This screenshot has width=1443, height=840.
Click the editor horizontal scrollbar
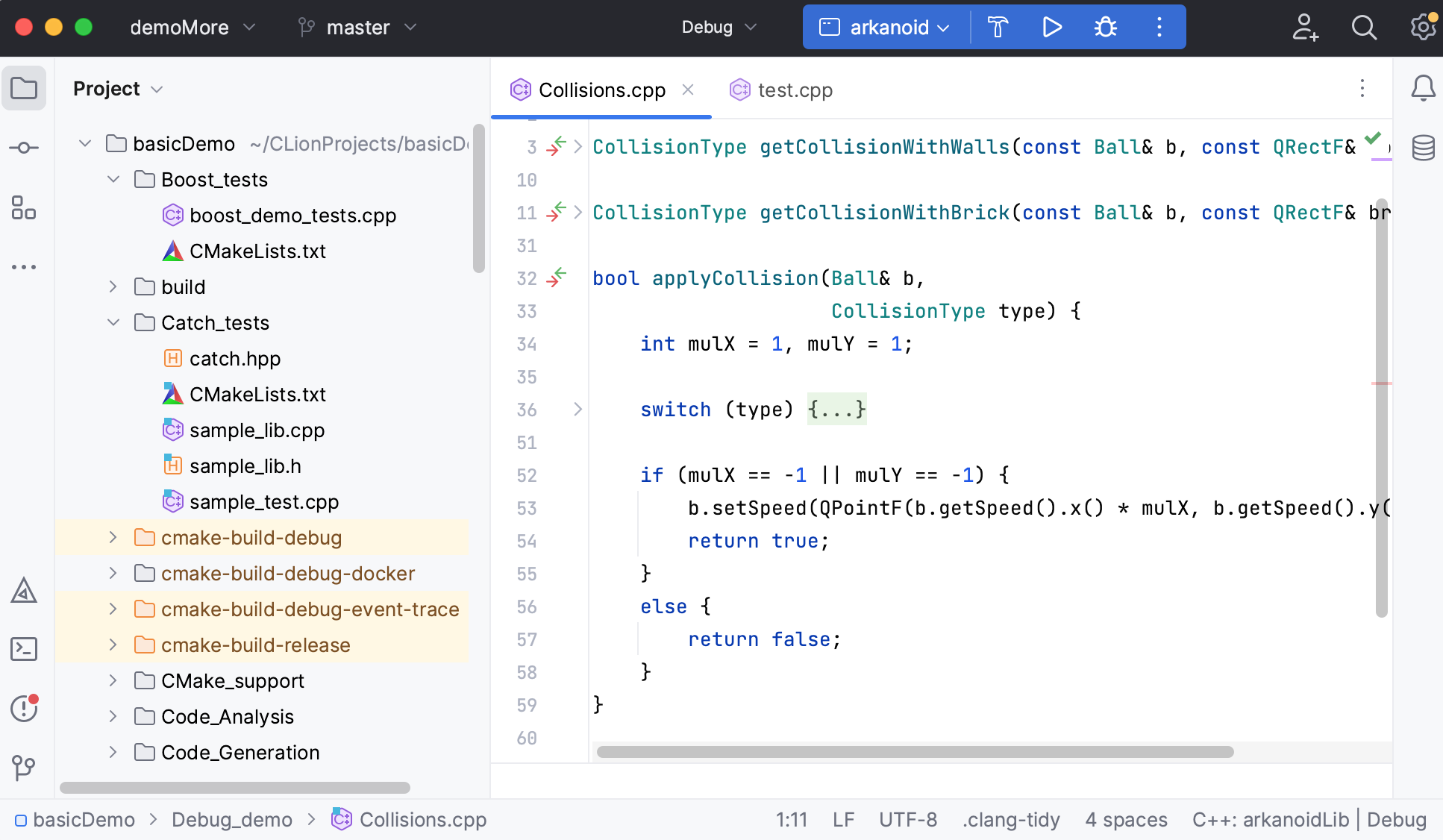915,752
